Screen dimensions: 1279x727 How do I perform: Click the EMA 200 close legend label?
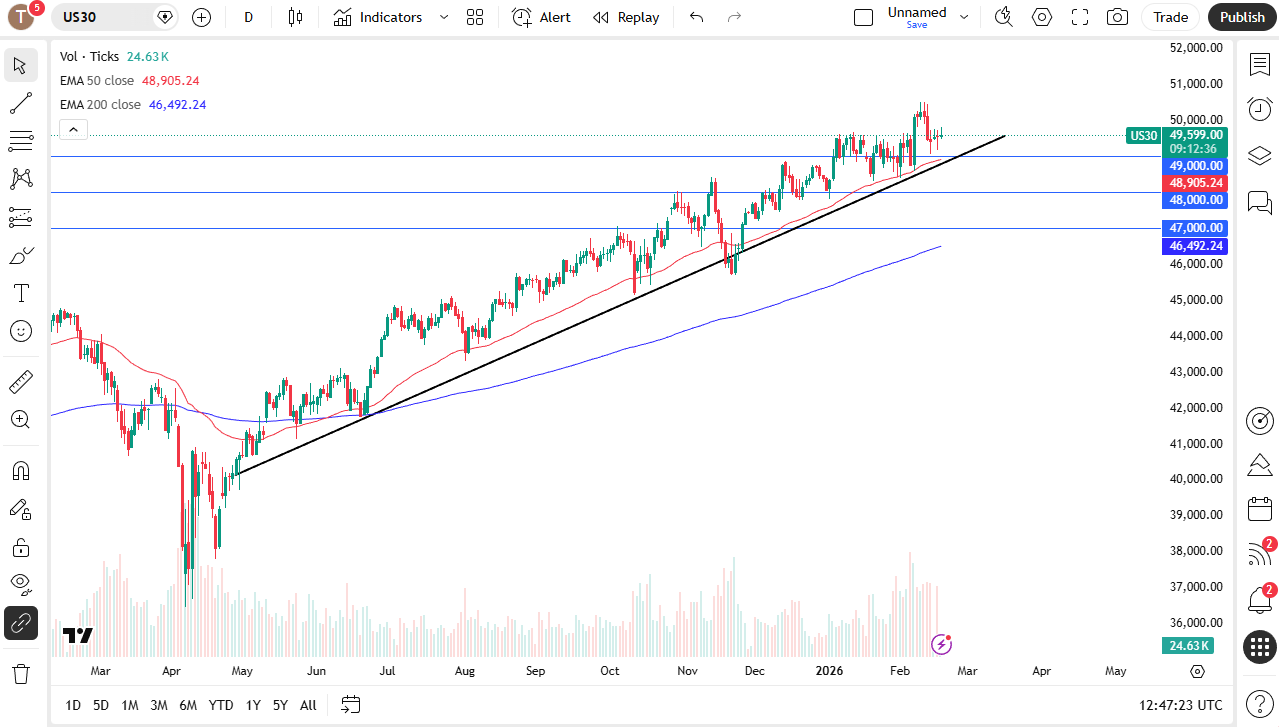[x=100, y=104]
